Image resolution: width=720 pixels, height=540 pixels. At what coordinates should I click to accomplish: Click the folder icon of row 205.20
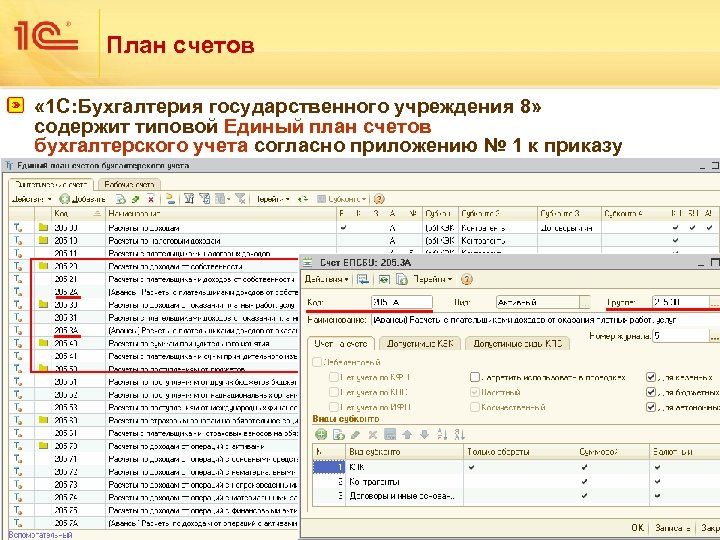(44, 266)
